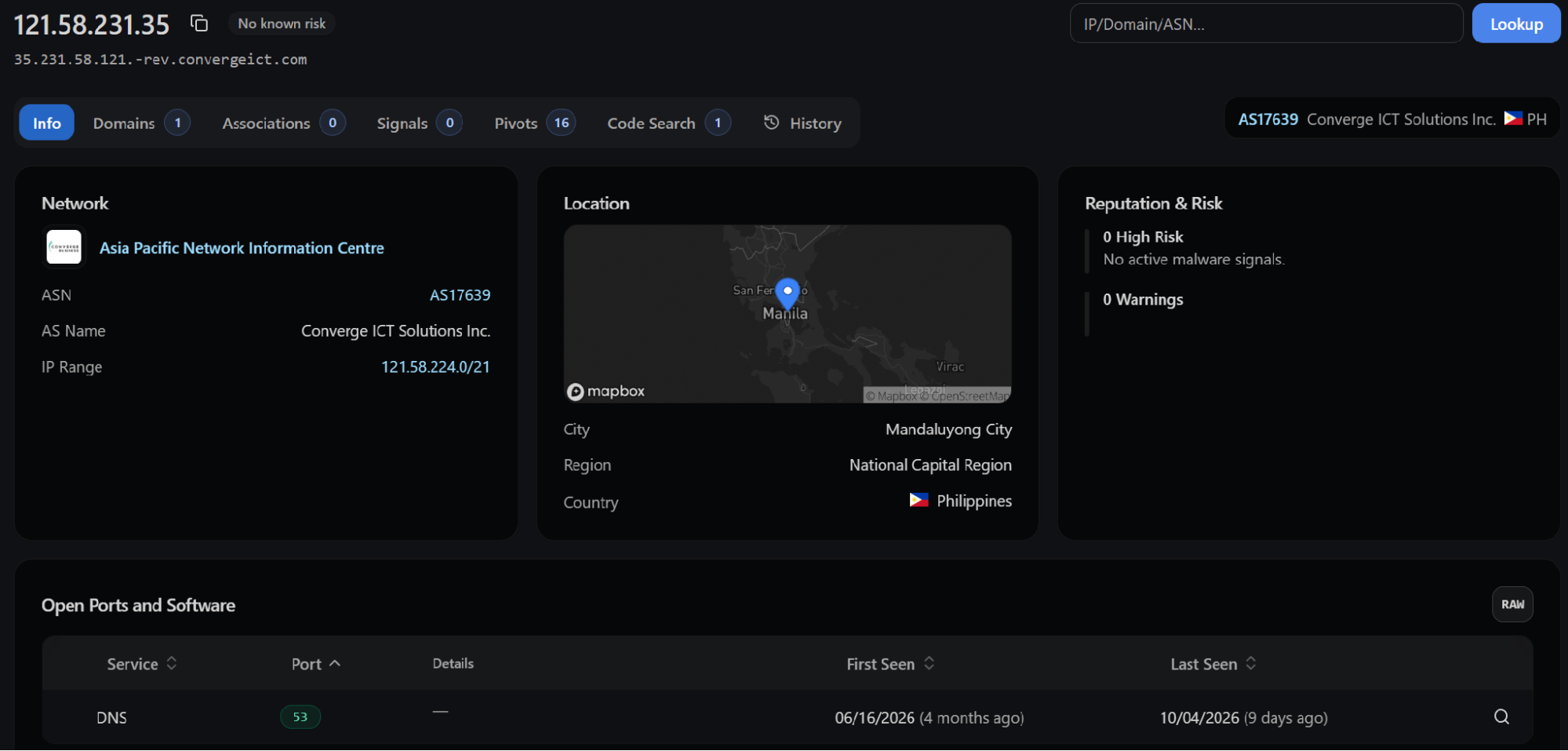The width and height of the screenshot is (1568, 751).
Task: Click the Lookup button
Action: (1516, 24)
